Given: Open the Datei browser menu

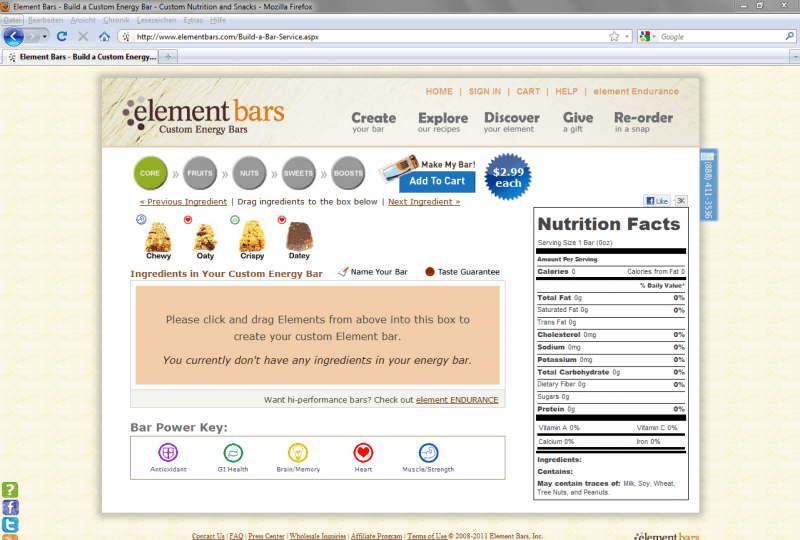Looking at the screenshot, I should click(12, 20).
